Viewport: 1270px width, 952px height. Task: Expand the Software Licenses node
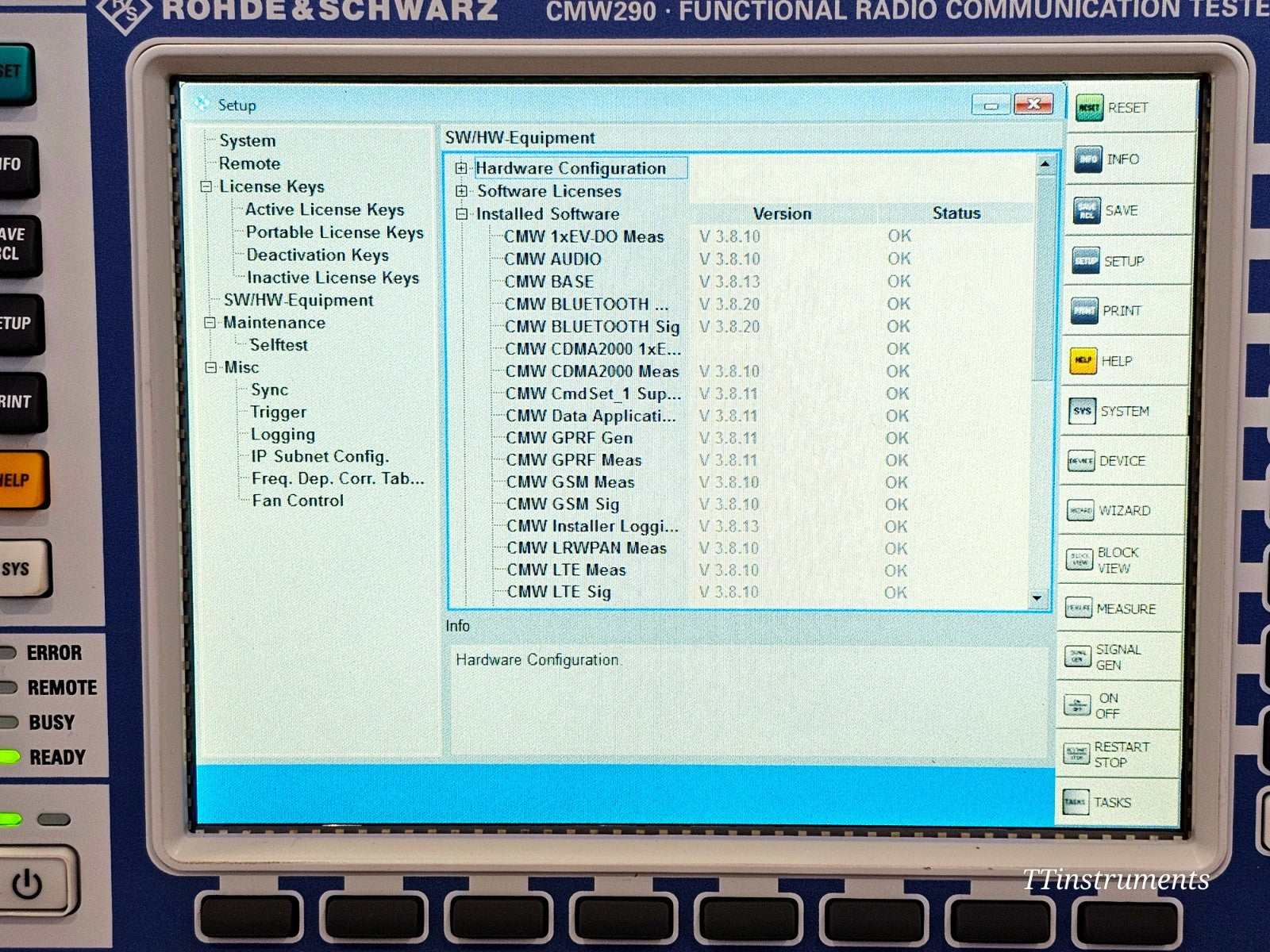click(x=463, y=191)
